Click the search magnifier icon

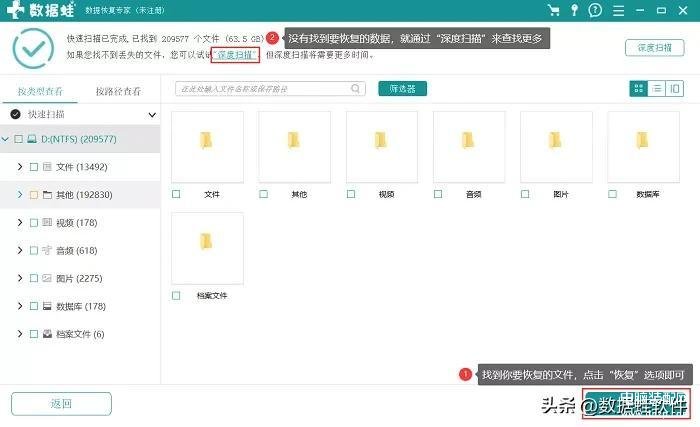[x=355, y=88]
